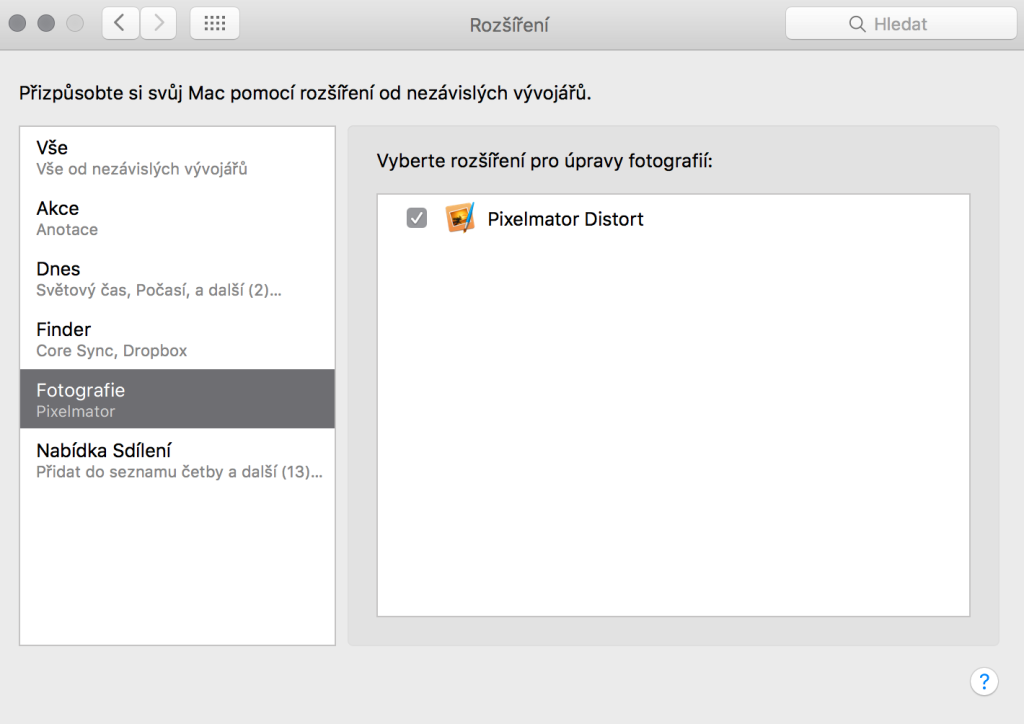Show all preferences via grid icon
Image resolution: width=1024 pixels, height=724 pixels.
tap(214, 24)
